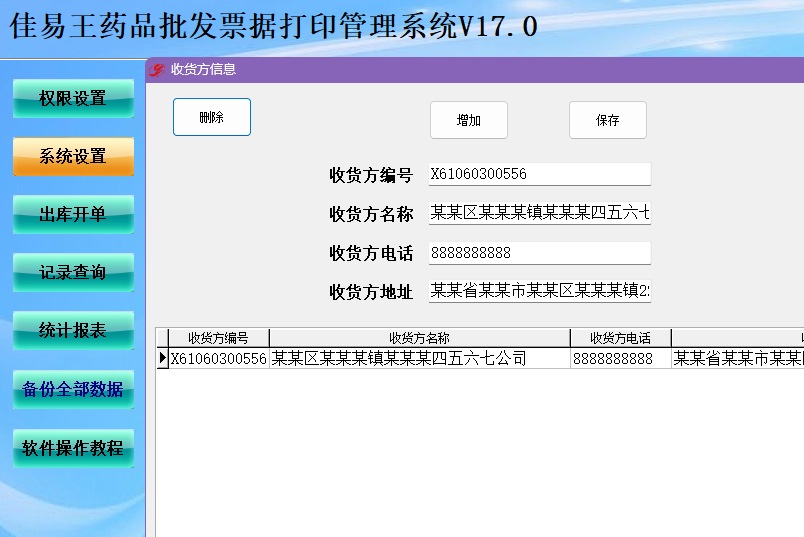Open 权限设置 in the sidebar

click(73, 98)
